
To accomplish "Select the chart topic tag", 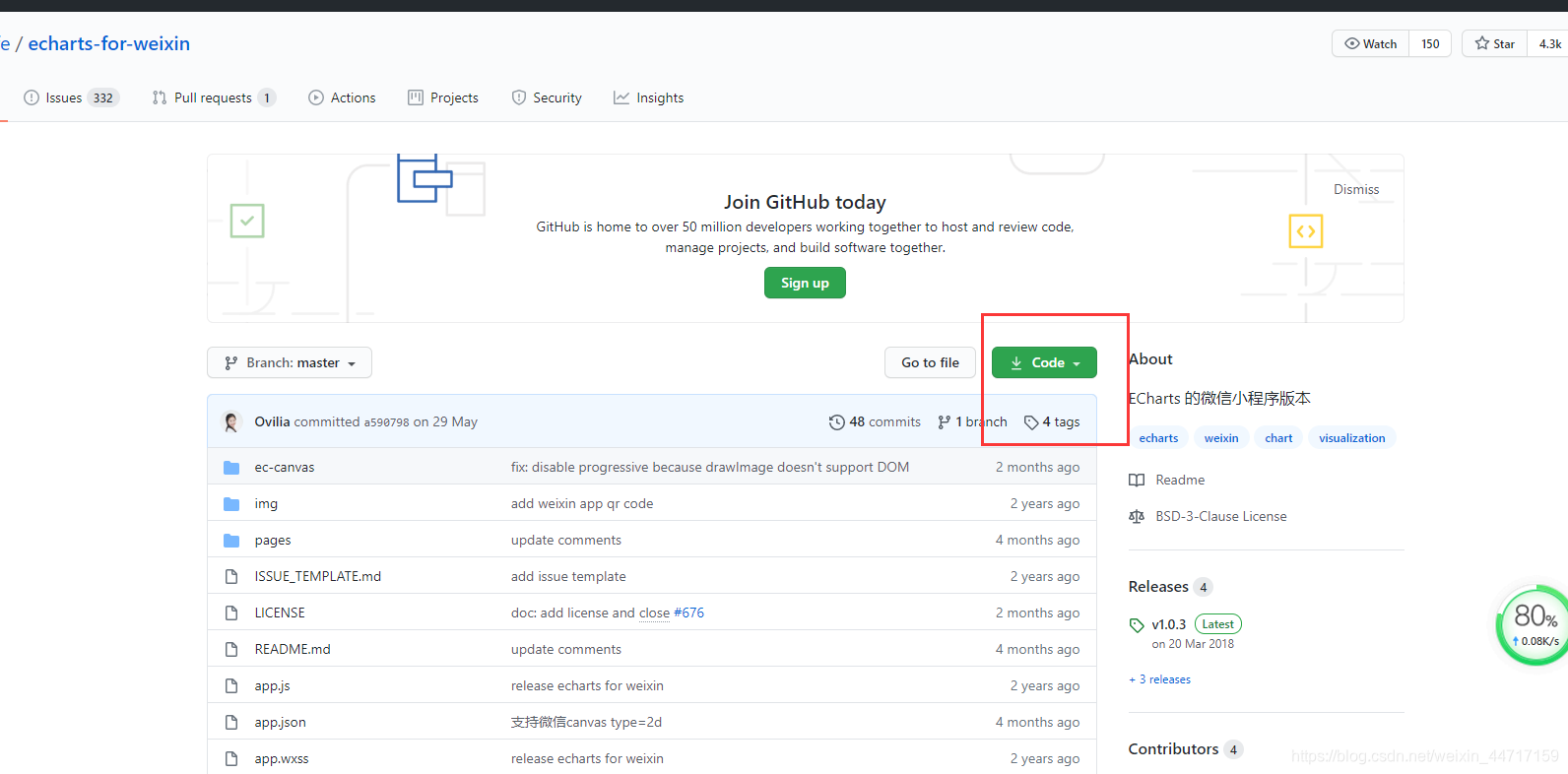I will (1278, 438).
